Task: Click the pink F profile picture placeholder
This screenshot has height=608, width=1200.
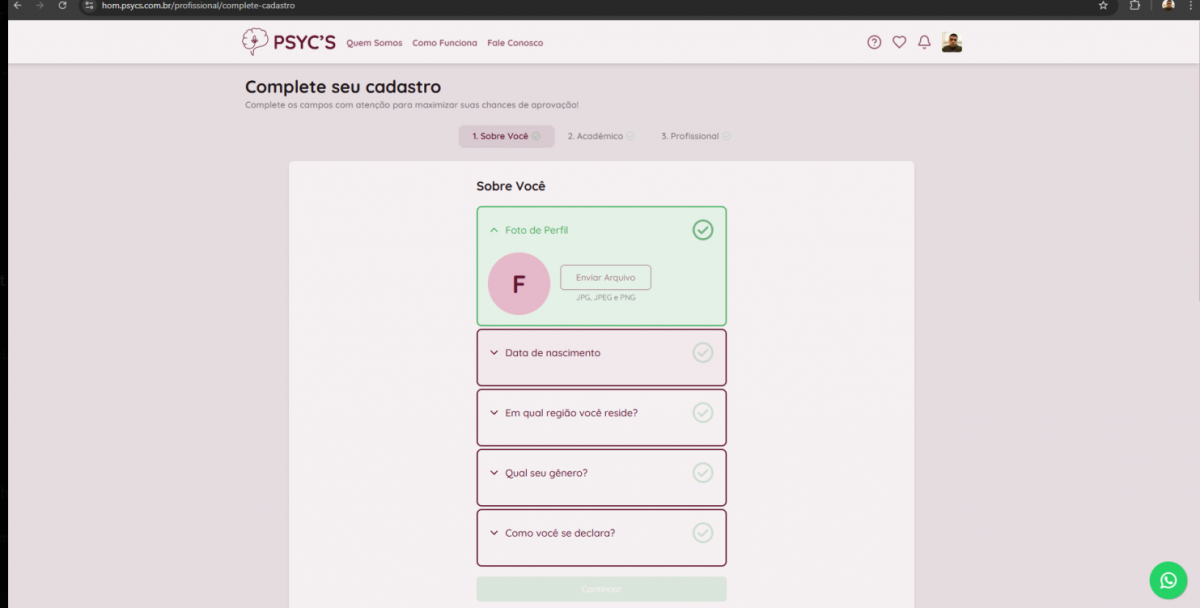Action: click(519, 284)
